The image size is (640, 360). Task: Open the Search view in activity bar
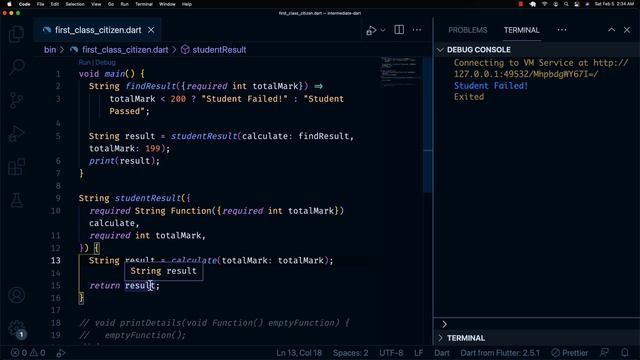click(x=16, y=67)
